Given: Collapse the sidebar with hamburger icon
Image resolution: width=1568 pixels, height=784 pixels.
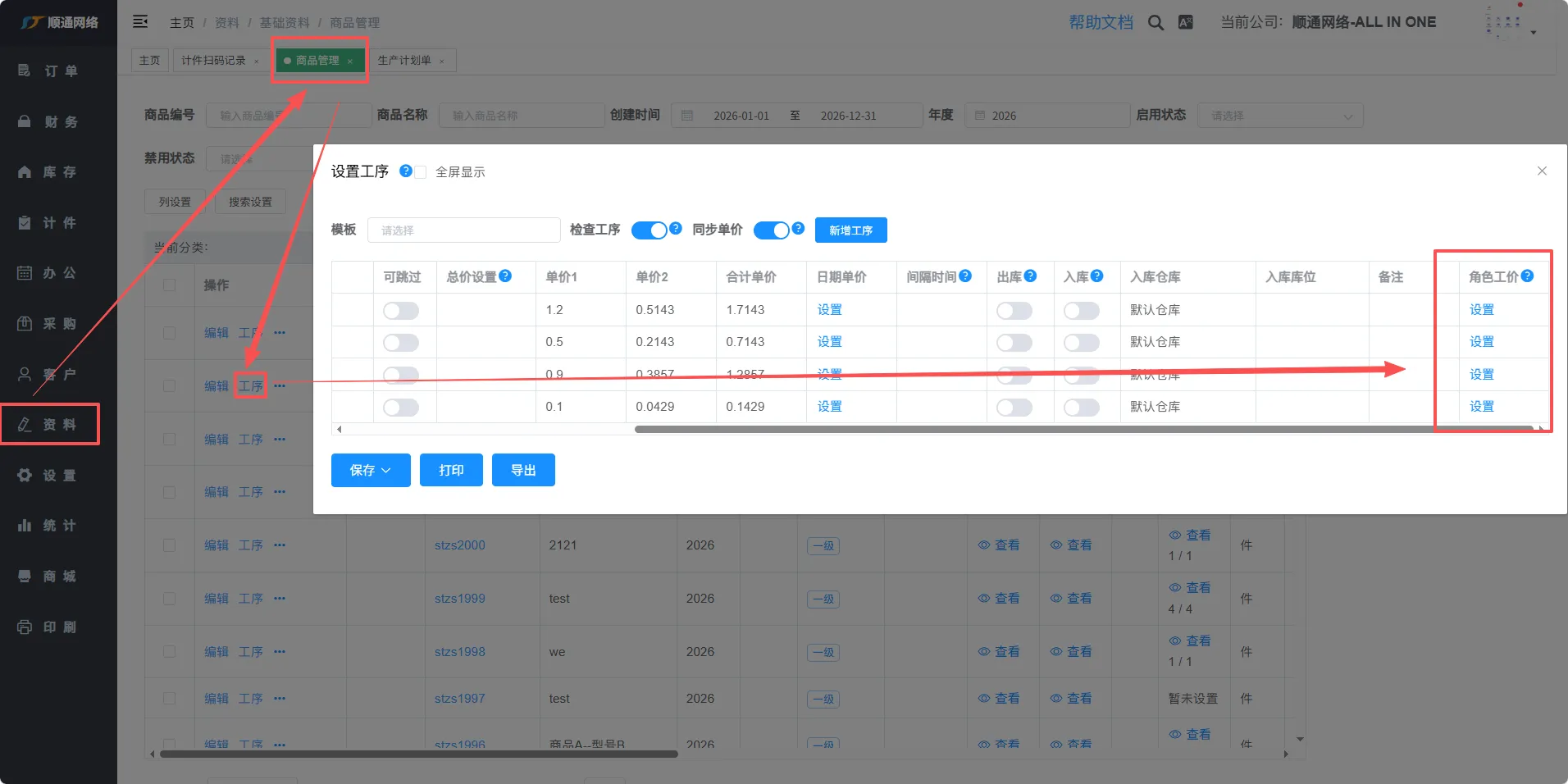Looking at the screenshot, I should (140, 22).
